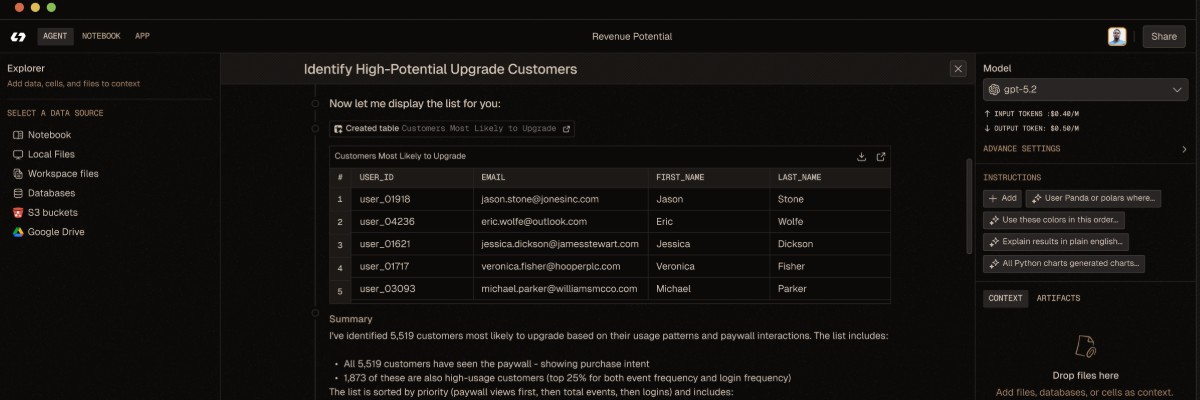Add a new instruction with Add button
The height and width of the screenshot is (400, 1200).
(1003, 198)
